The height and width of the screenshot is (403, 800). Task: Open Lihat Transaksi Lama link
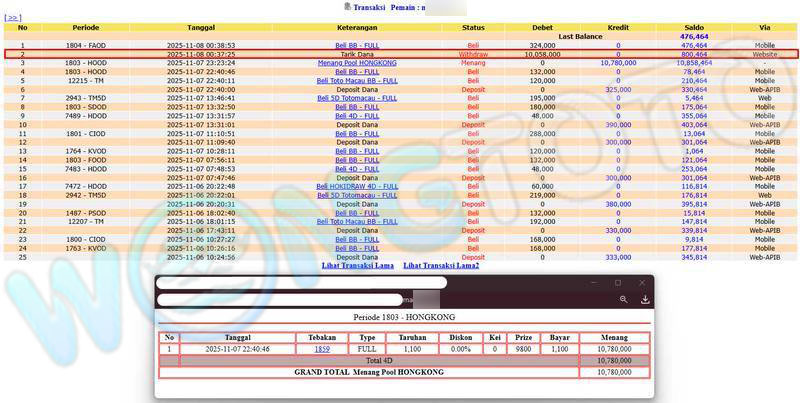tap(357, 266)
